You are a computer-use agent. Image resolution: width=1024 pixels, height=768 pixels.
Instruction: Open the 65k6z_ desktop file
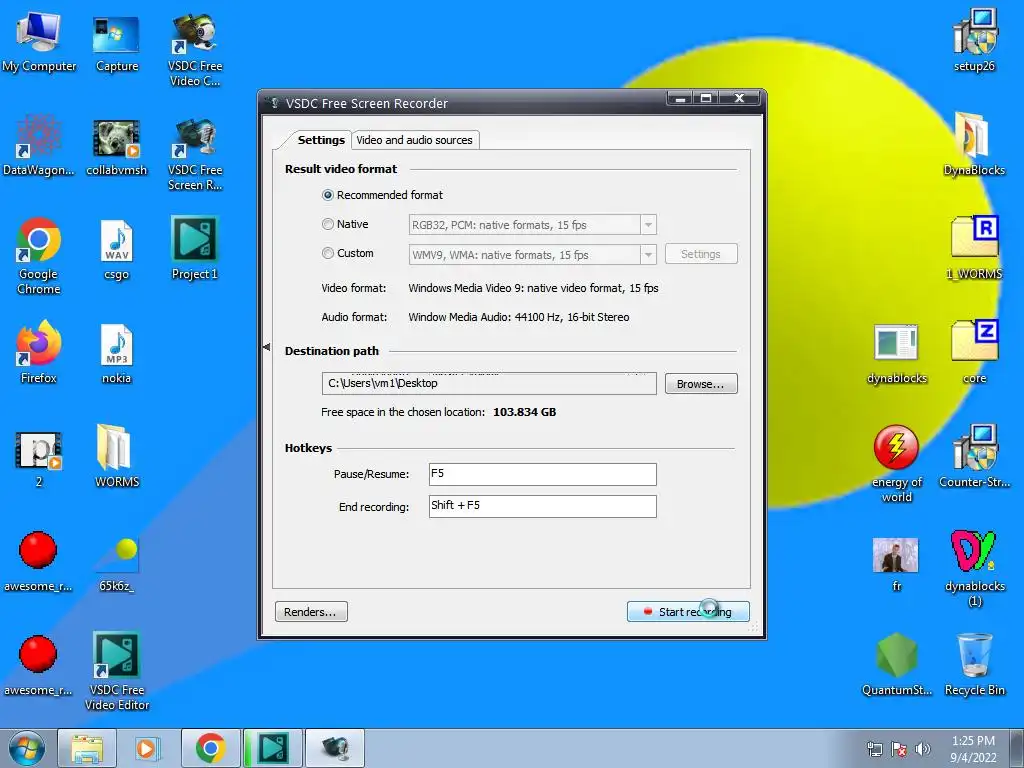click(x=116, y=563)
